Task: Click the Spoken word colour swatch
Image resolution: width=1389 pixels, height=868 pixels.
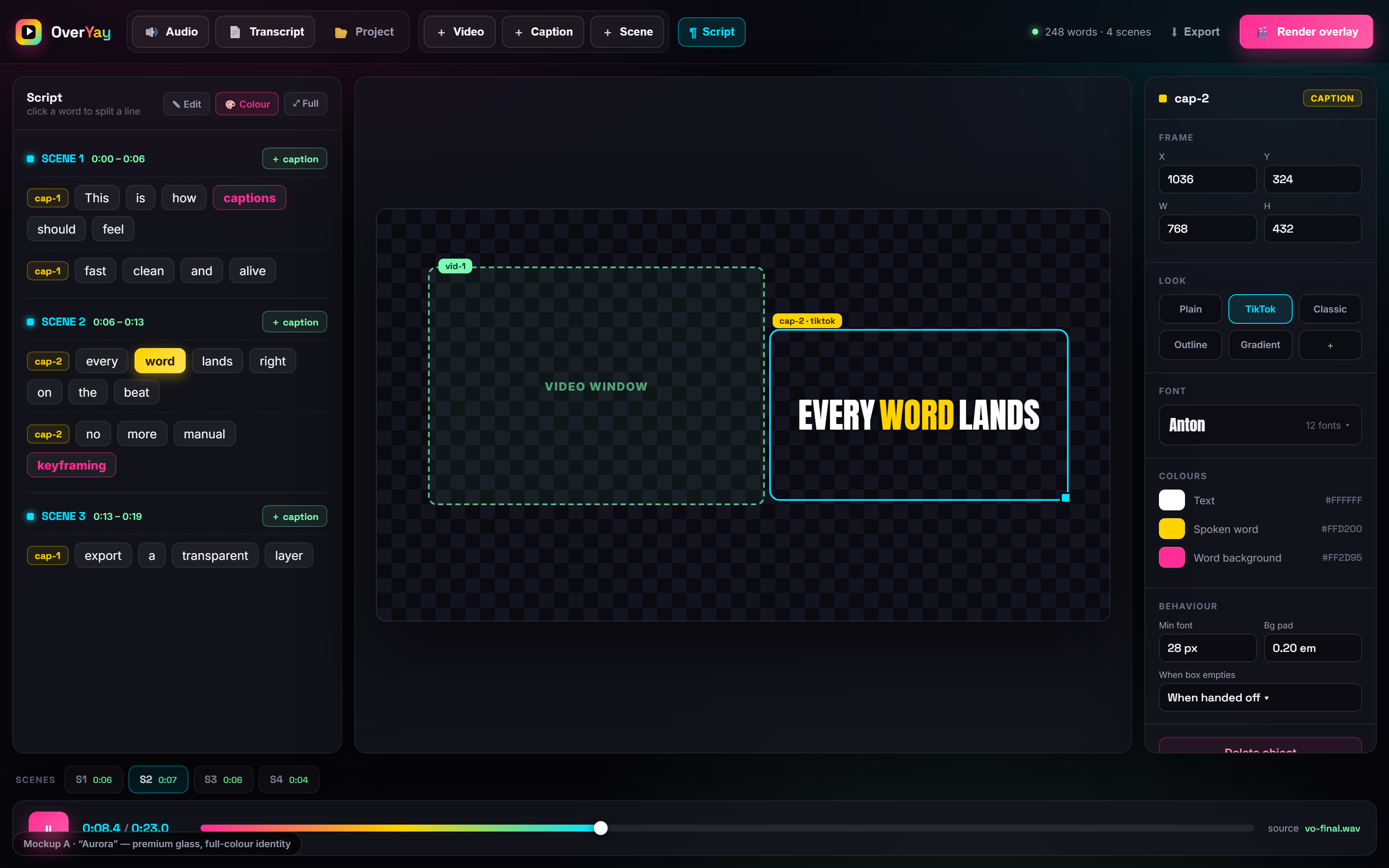Action: [x=1172, y=529]
